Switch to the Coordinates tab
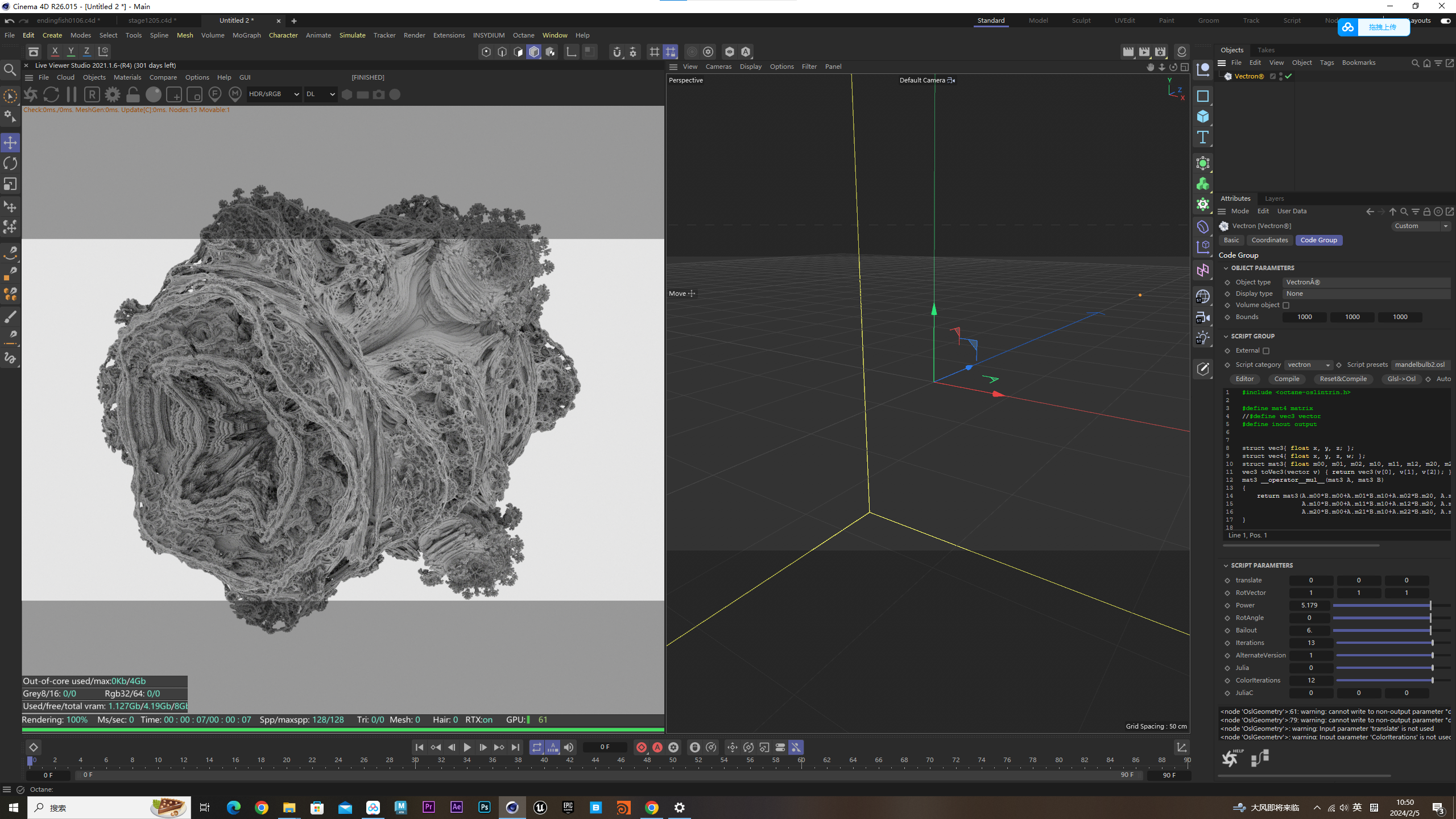This screenshot has width=1456, height=819. tap(1269, 240)
